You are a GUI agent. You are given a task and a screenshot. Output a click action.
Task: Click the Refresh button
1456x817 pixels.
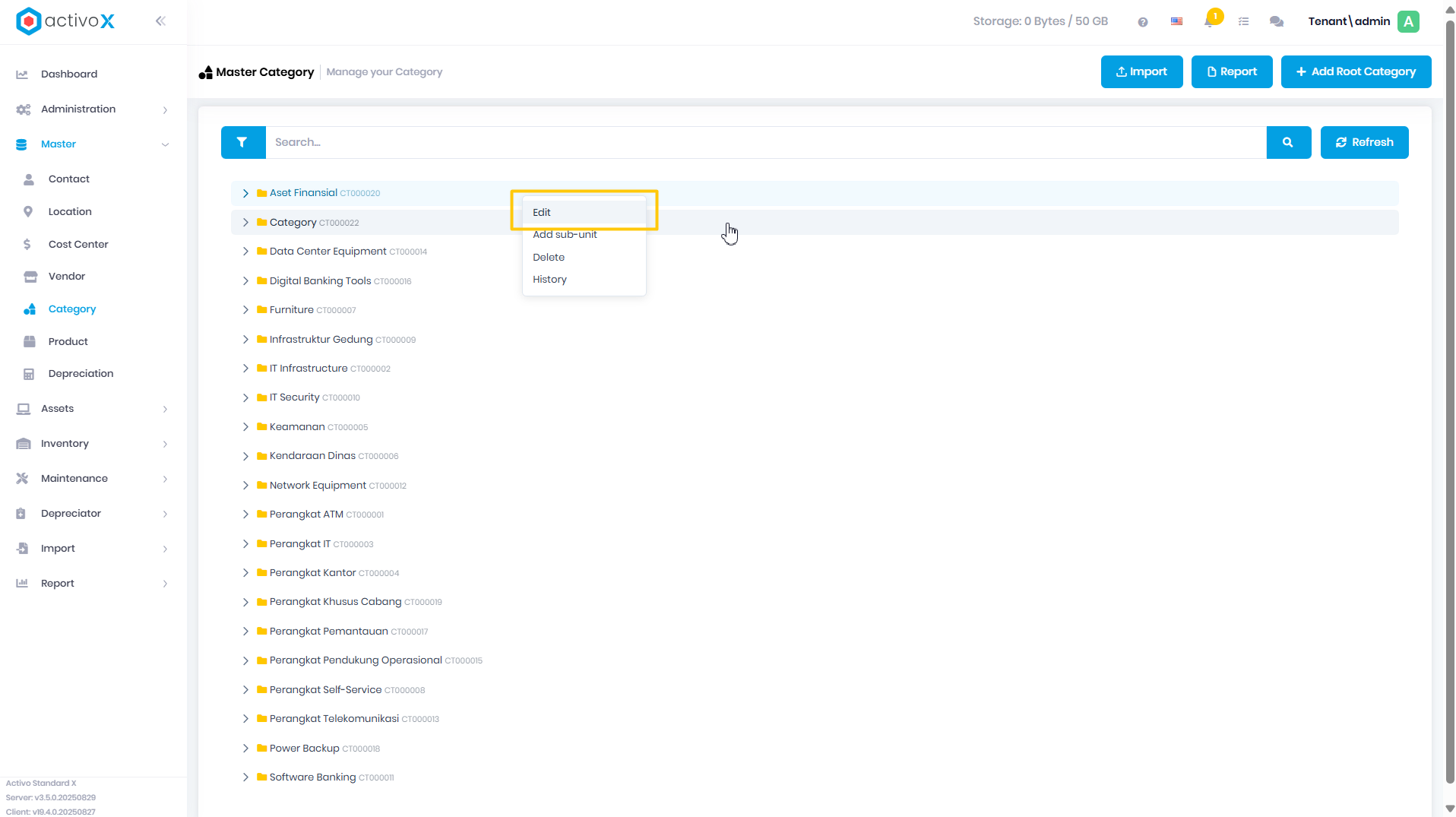click(1364, 142)
